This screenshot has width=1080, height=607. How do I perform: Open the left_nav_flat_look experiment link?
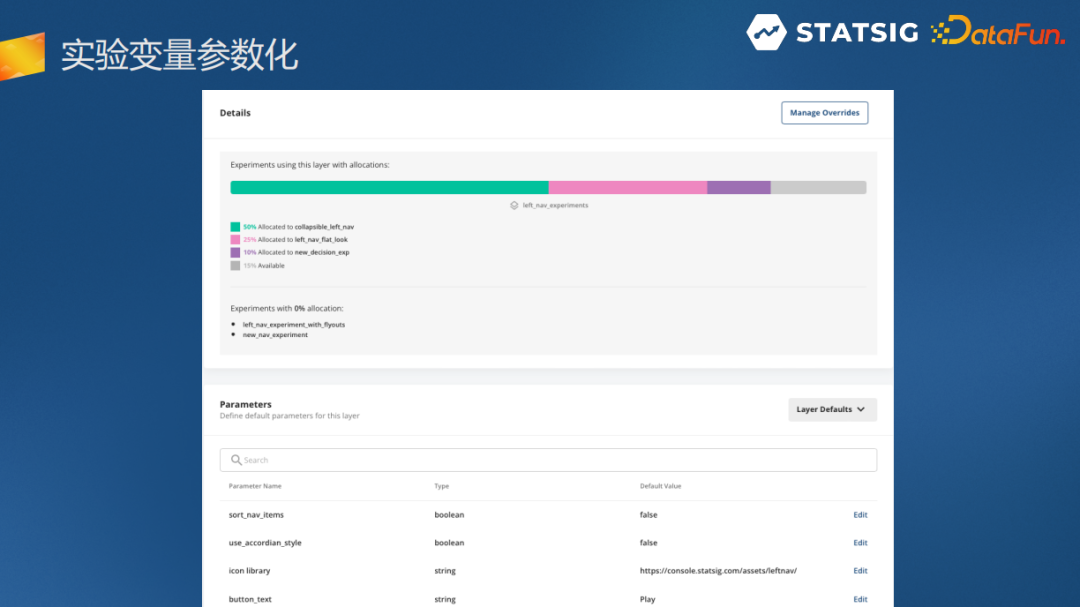[x=321, y=240]
